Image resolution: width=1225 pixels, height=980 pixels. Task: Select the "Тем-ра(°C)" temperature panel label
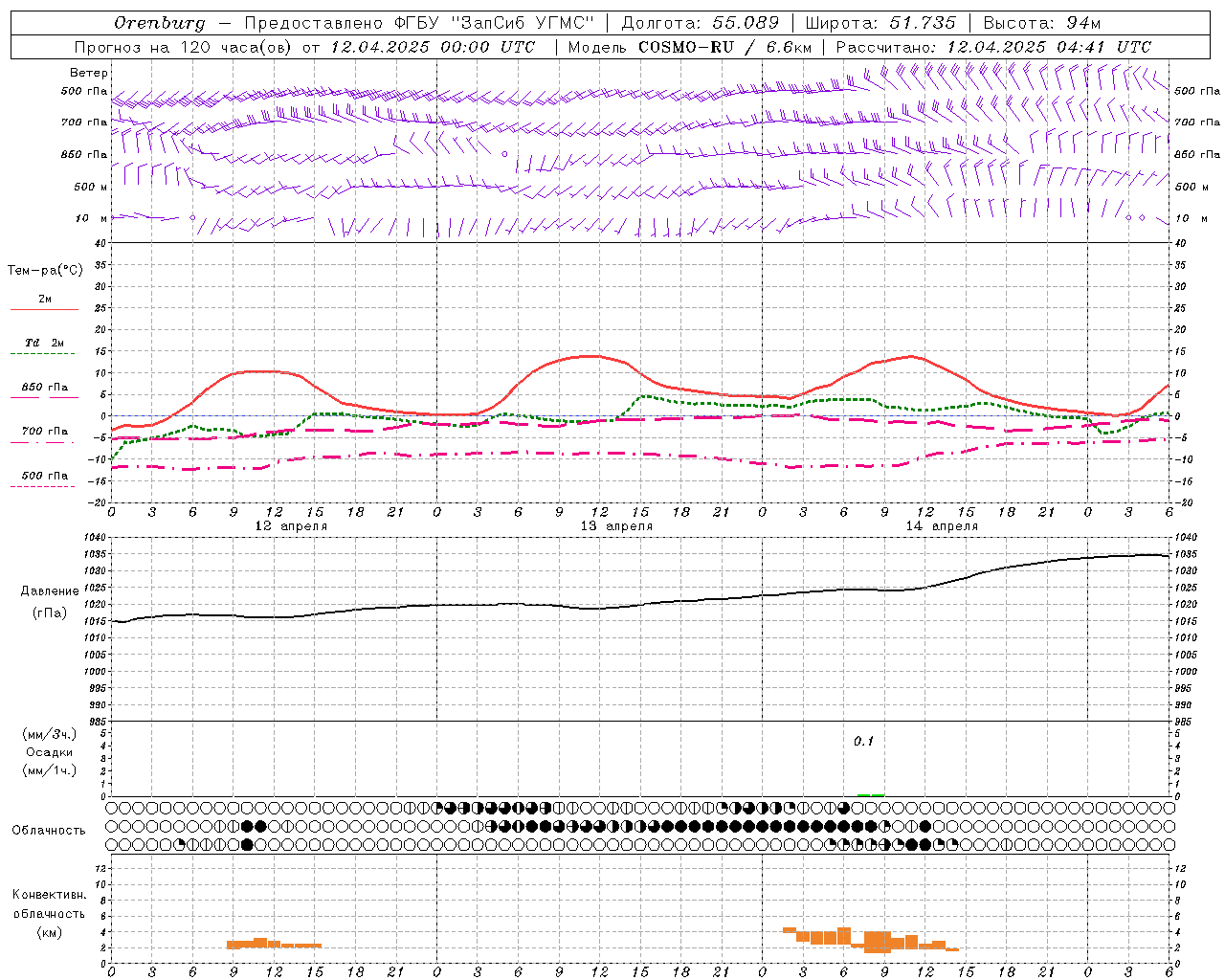pyautogui.click(x=46, y=271)
